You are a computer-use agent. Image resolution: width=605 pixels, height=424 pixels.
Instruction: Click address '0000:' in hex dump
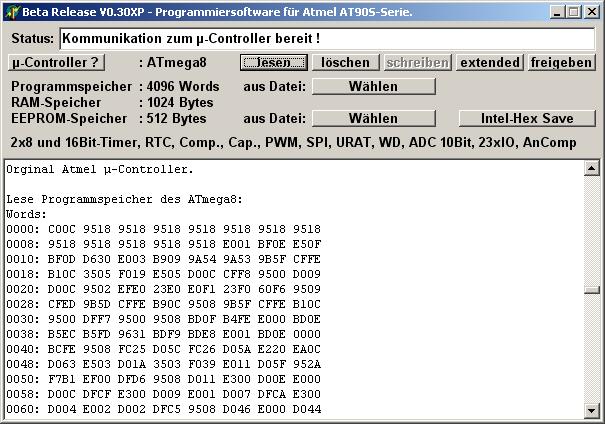(23, 229)
